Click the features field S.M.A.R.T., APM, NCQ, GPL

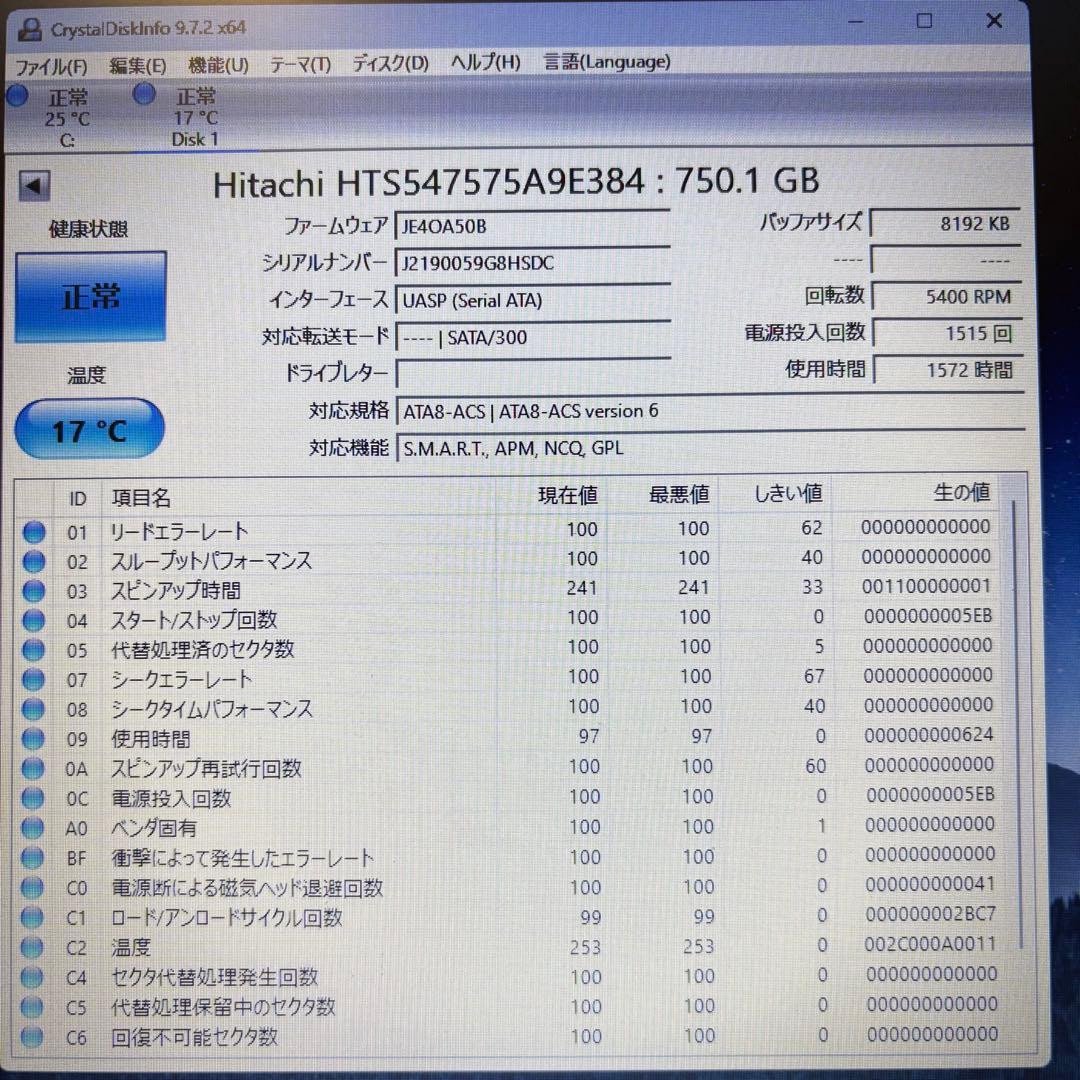tap(710, 448)
